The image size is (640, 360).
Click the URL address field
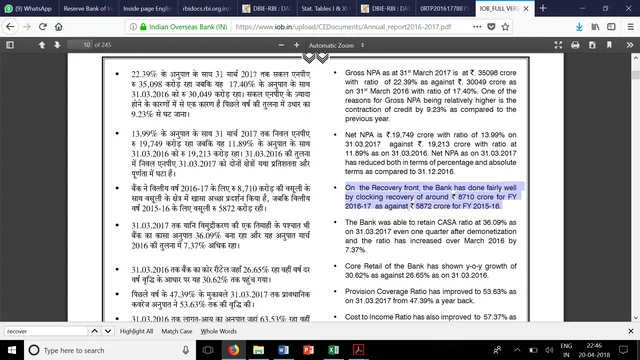pyautogui.click(x=343, y=27)
